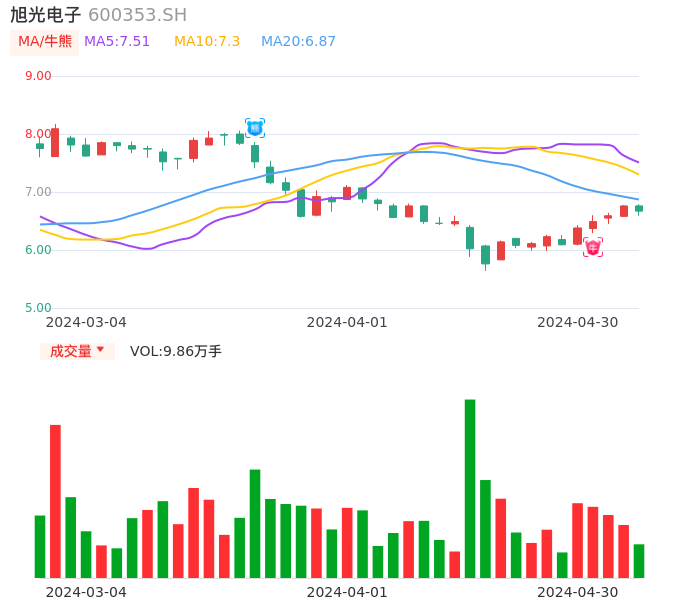Click the 2024-04-01 date on price axis
Viewport: 686px width, 606px height.
(347, 322)
